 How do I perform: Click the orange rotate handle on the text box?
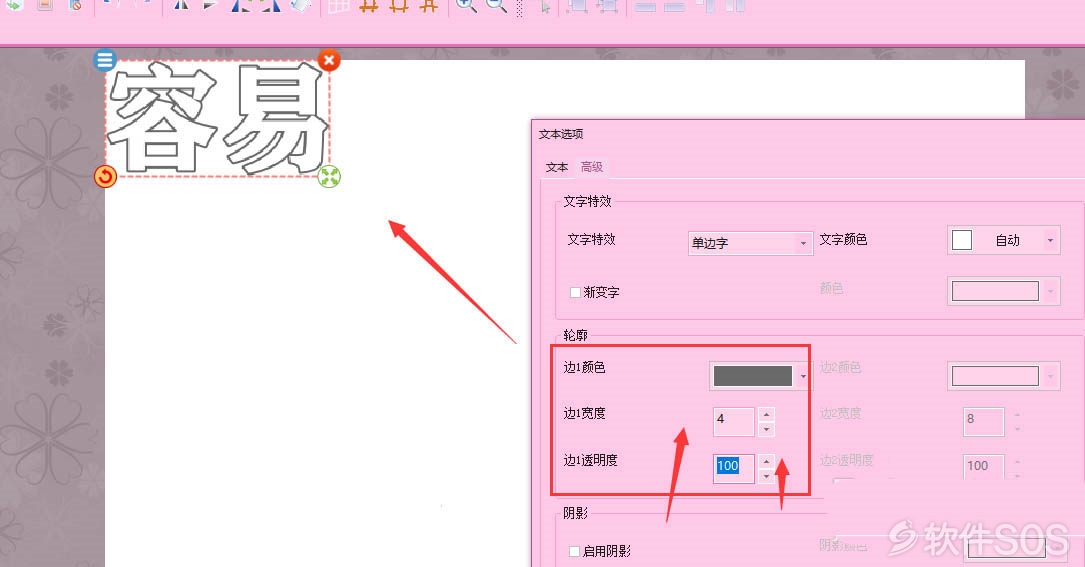pos(105,177)
